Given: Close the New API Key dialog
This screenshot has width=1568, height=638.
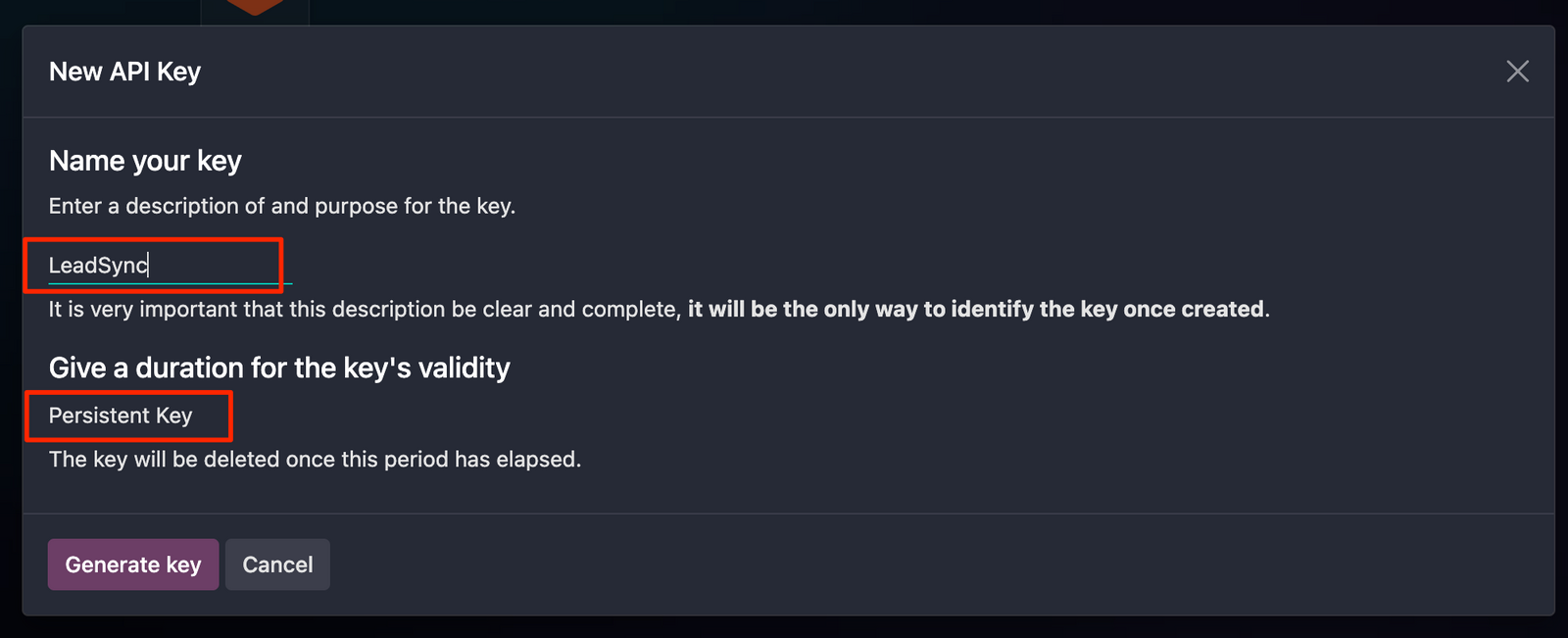Looking at the screenshot, I should 1517,72.
